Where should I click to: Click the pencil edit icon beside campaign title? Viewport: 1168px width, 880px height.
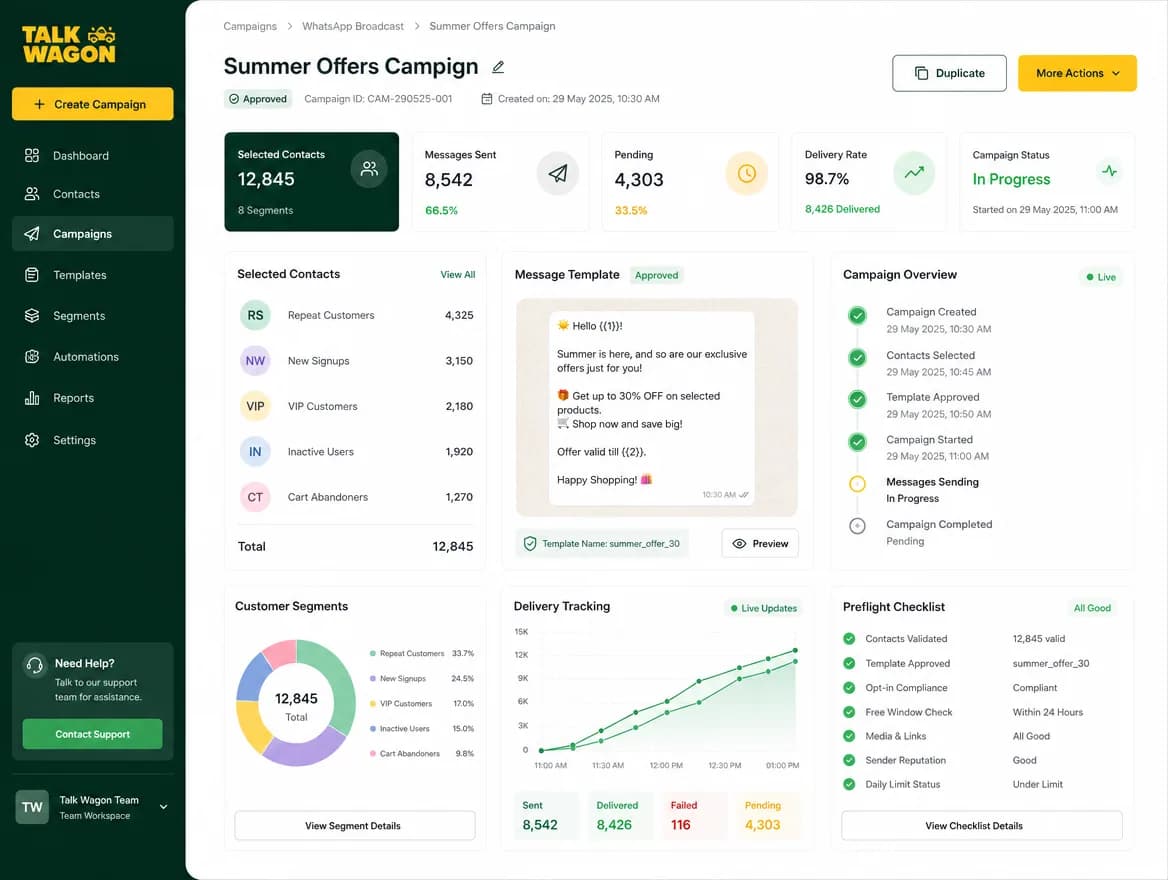(498, 67)
